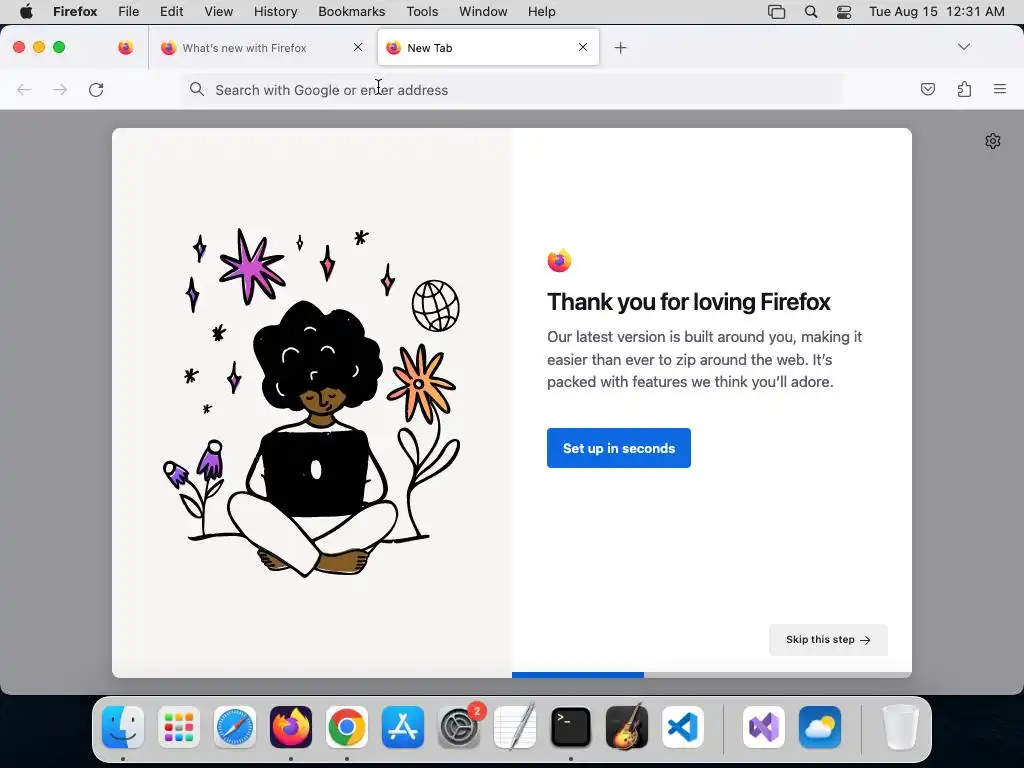Select the pinned Firefox tab icon
The height and width of the screenshot is (768, 1024).
click(126, 48)
